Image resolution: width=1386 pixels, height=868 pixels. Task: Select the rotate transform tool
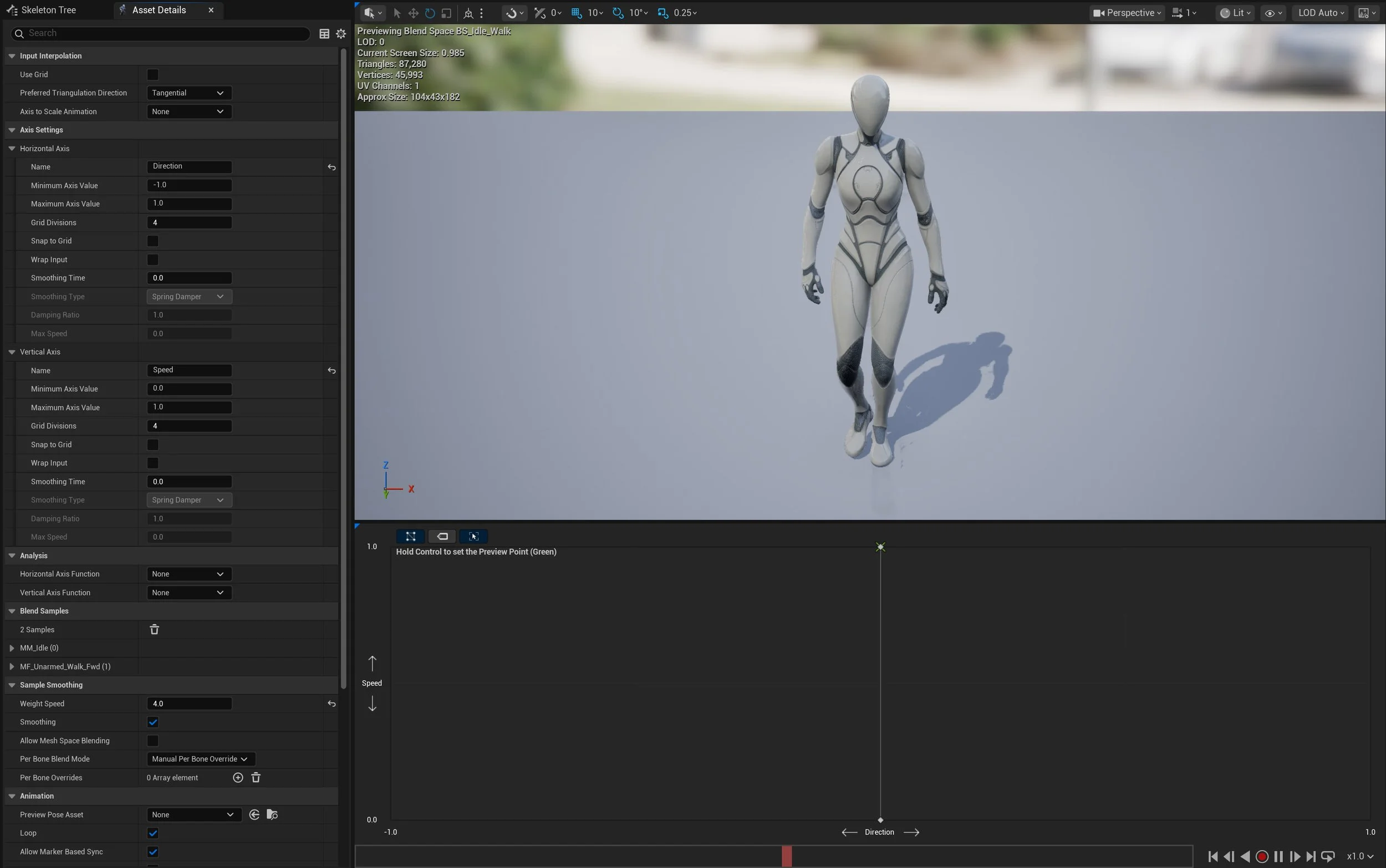(430, 13)
